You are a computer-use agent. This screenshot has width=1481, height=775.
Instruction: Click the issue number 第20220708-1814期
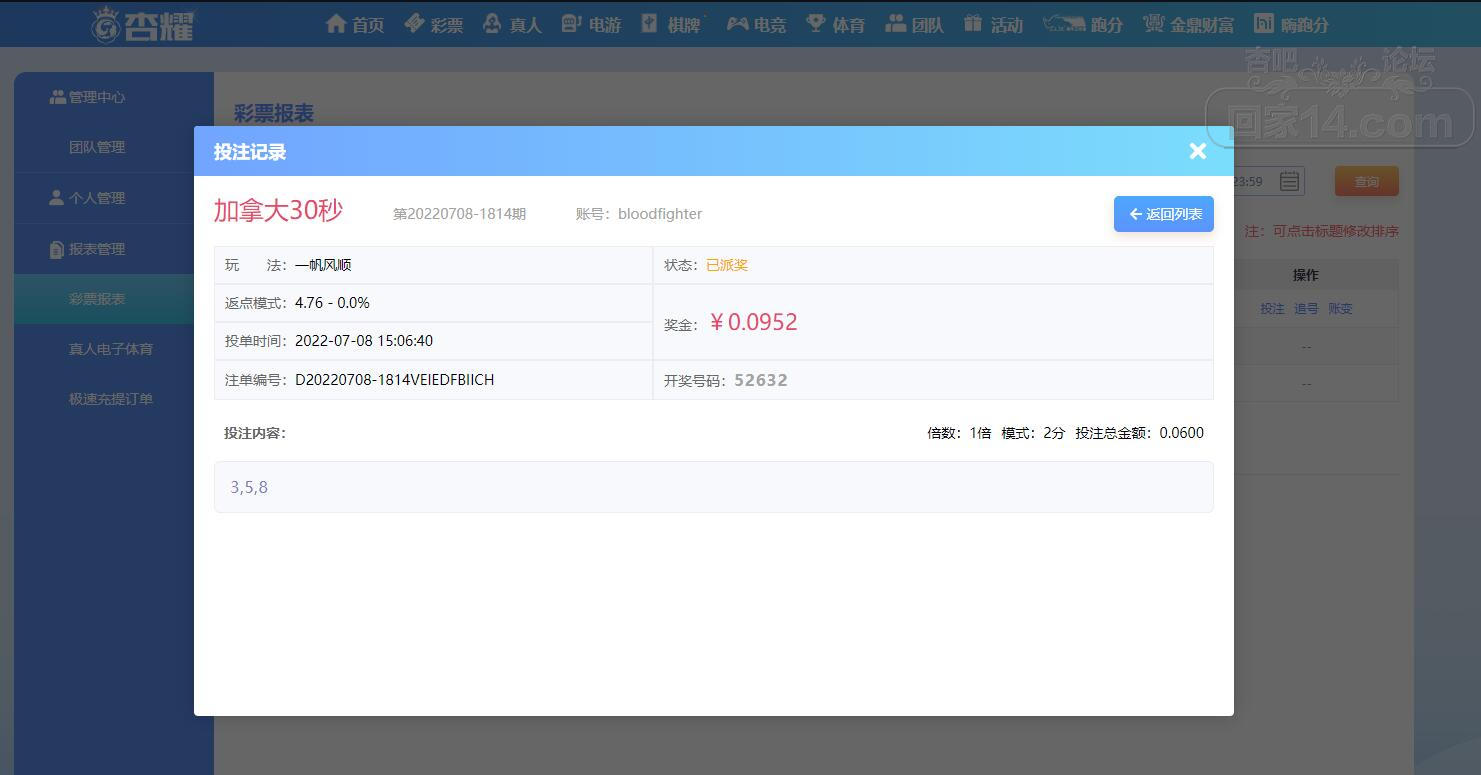[459, 214]
